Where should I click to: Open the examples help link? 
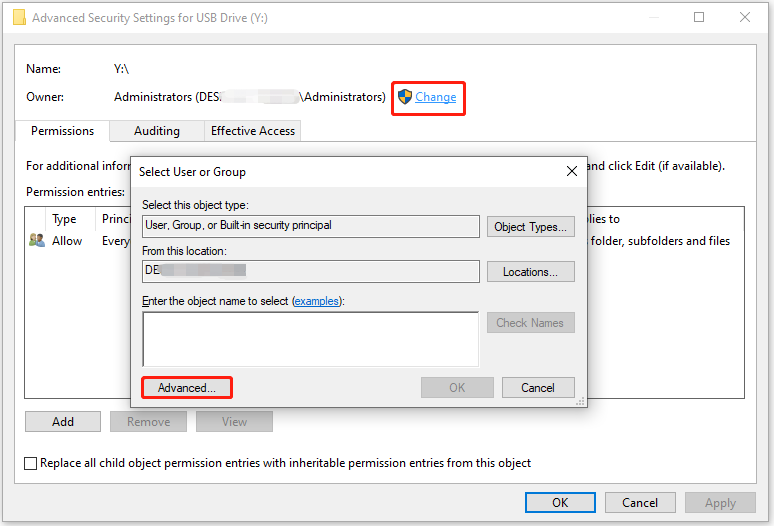(x=316, y=301)
